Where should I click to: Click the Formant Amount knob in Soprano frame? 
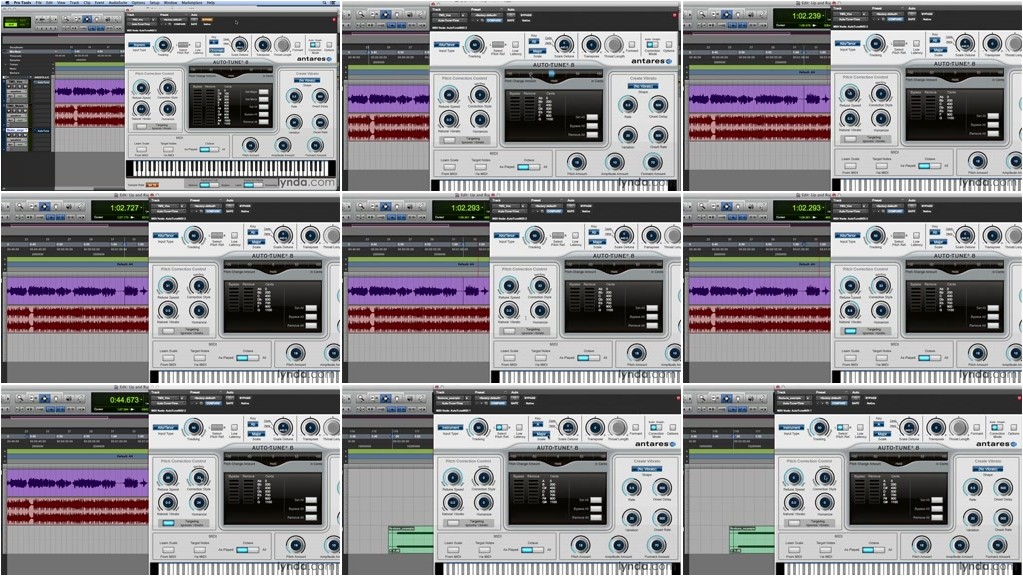[x=315, y=145]
